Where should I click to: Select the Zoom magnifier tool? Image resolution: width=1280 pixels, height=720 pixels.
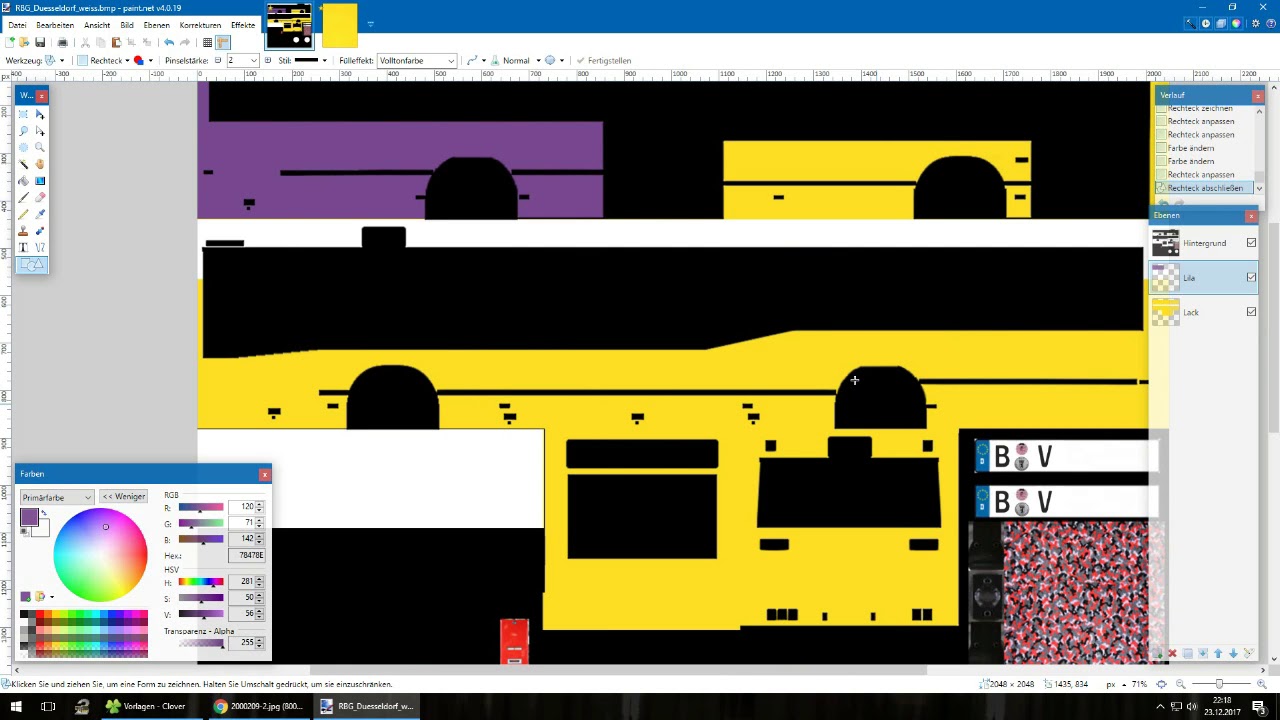pyautogui.click(x=40, y=148)
